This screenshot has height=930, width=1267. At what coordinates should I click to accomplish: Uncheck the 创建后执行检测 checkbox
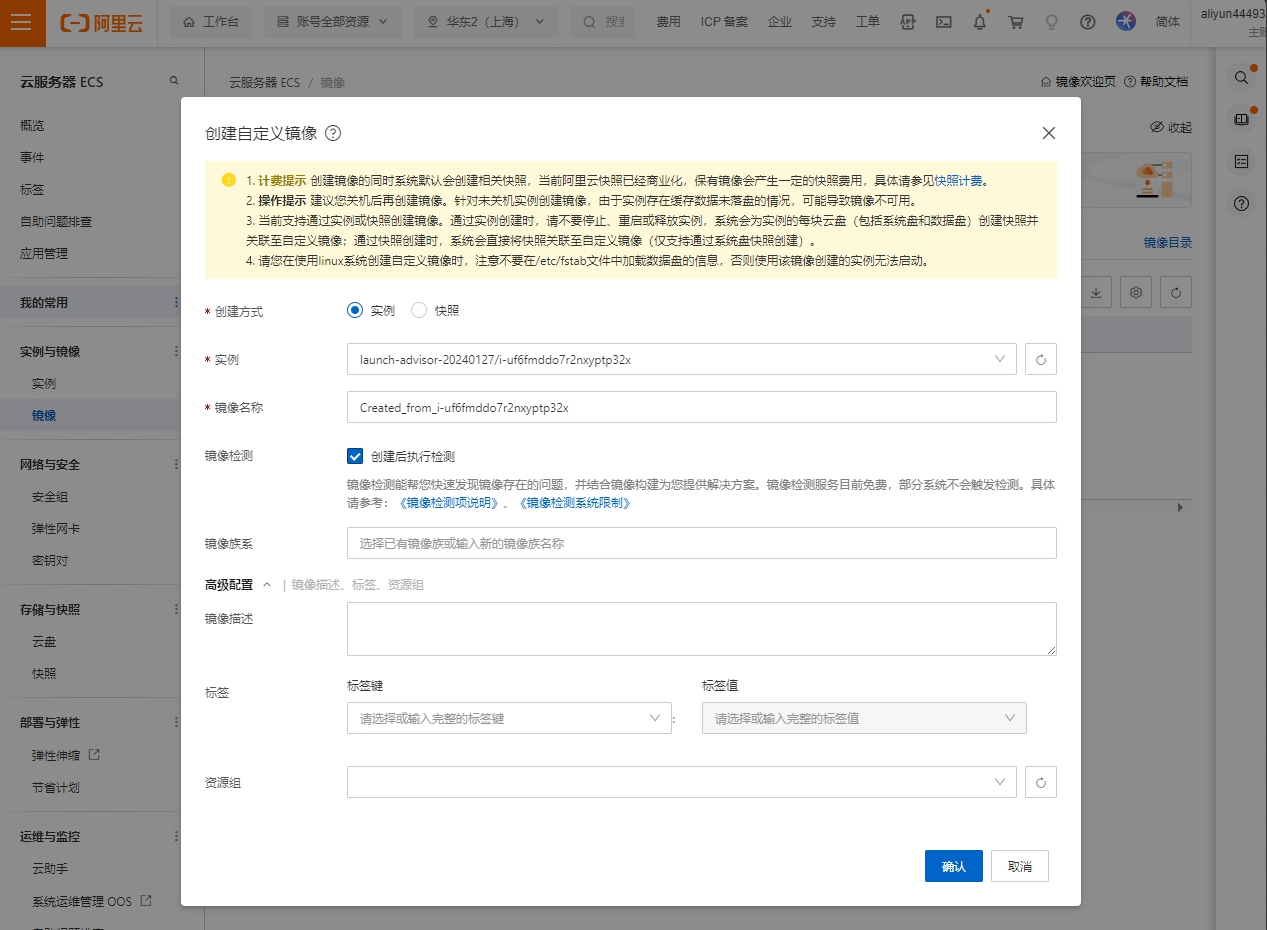point(355,456)
